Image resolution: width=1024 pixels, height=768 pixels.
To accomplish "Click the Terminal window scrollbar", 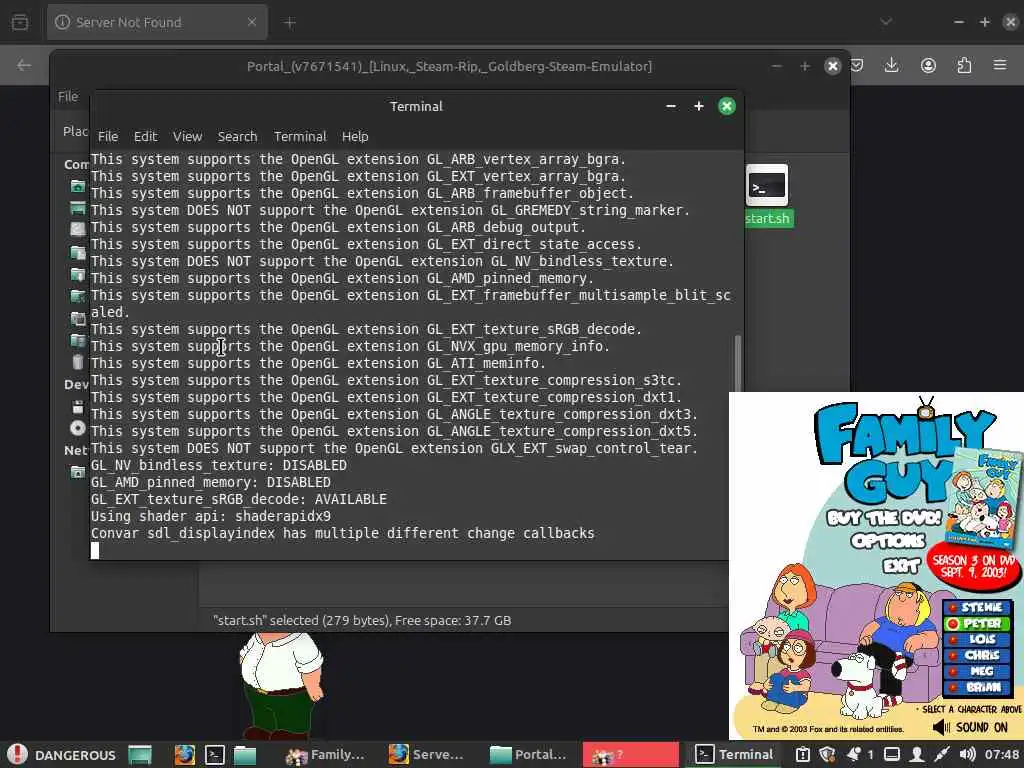I will (738, 363).
